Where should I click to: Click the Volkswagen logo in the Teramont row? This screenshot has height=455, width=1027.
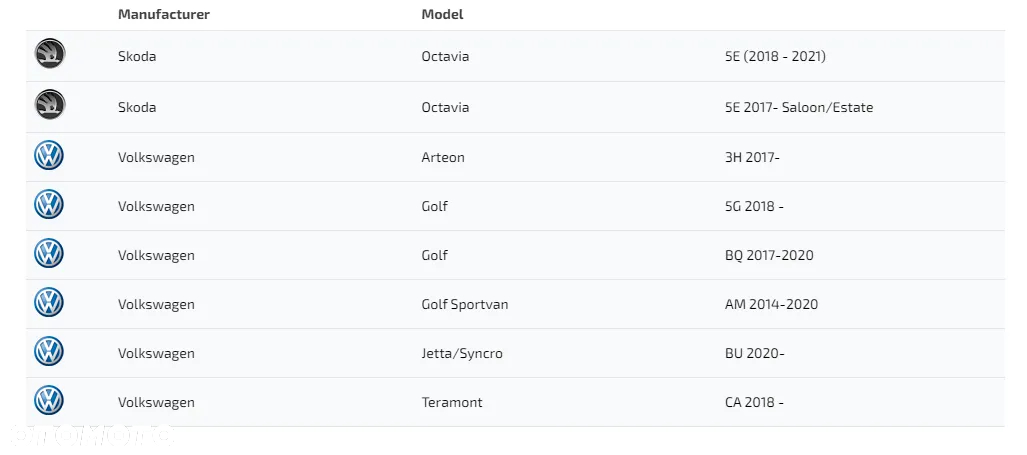pos(49,401)
